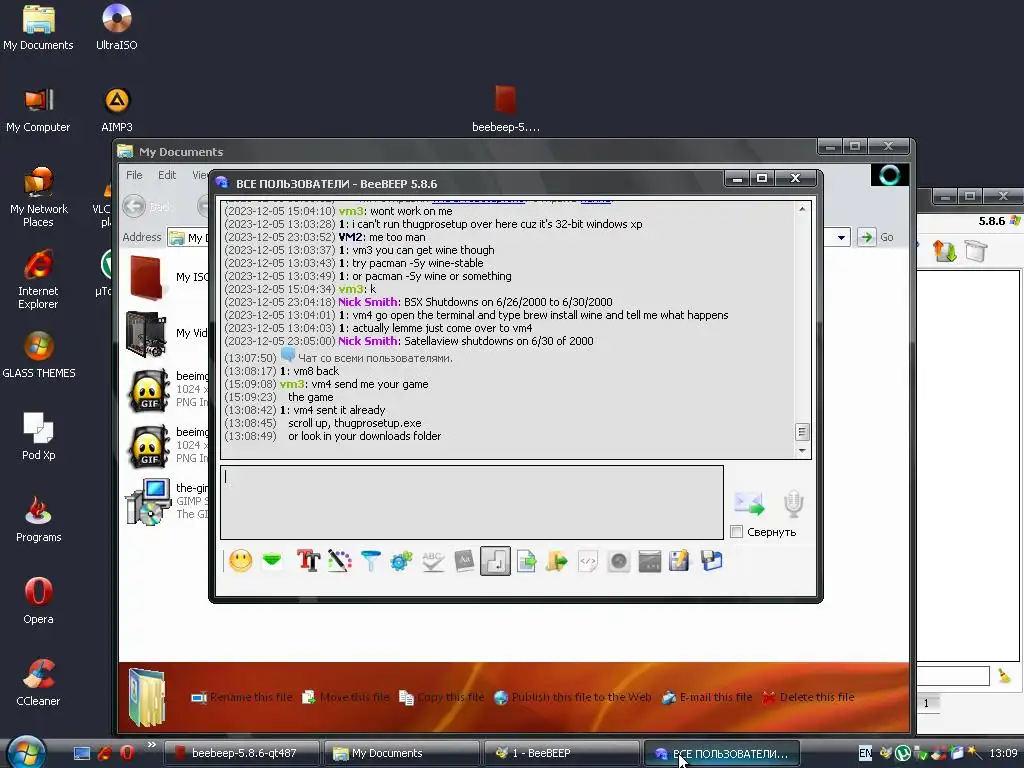
Task: Toggle ABC spell check icon
Action: click(x=433, y=561)
